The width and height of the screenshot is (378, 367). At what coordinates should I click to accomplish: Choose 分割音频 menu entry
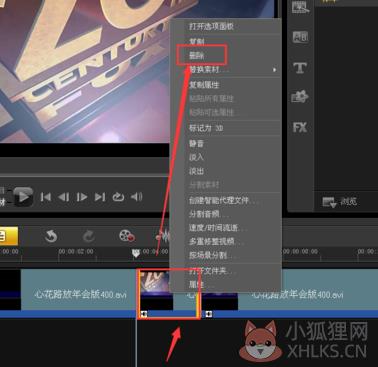(209, 214)
